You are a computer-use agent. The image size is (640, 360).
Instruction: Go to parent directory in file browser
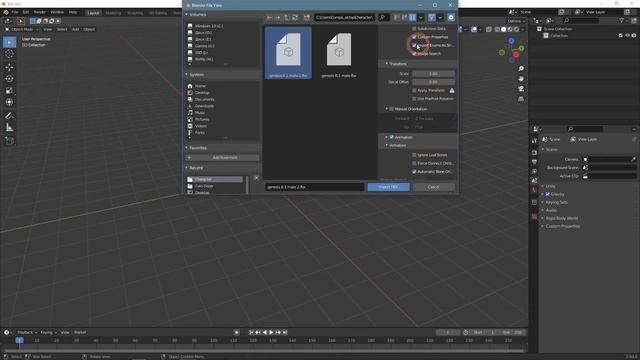click(287, 18)
